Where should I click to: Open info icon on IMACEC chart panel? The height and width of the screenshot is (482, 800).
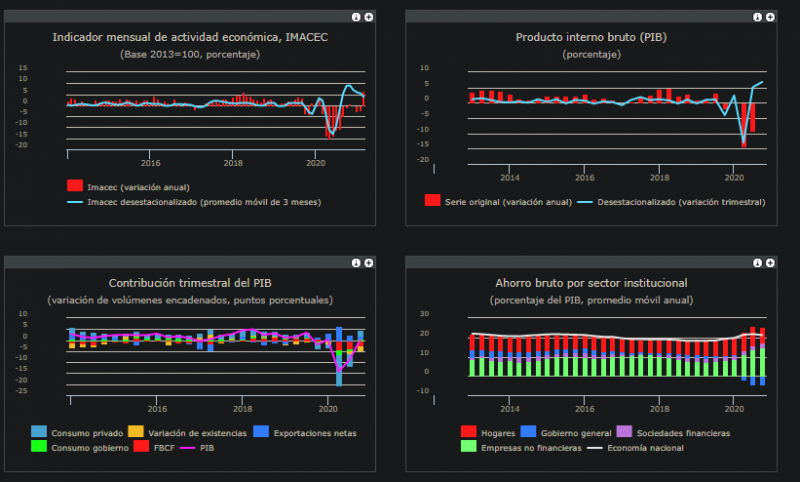(357, 18)
